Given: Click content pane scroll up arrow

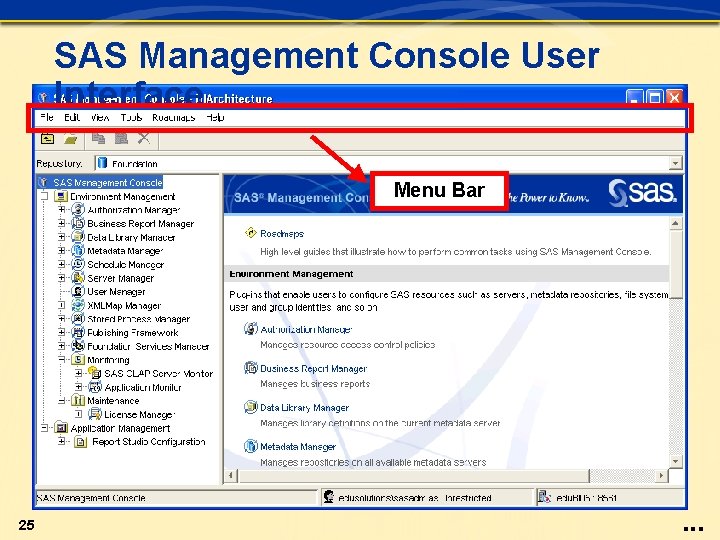Looking at the screenshot, I should click(x=675, y=223).
